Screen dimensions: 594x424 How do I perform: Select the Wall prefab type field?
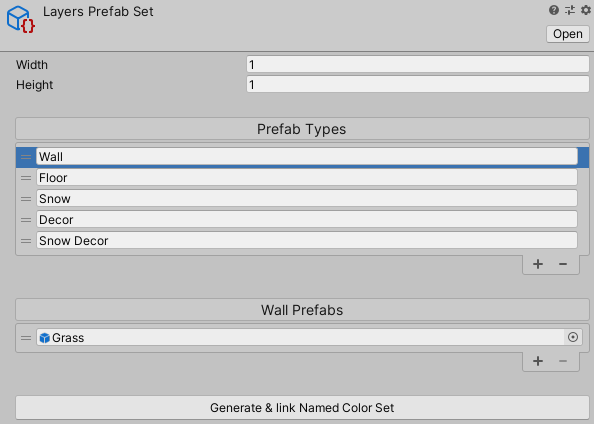(307, 156)
